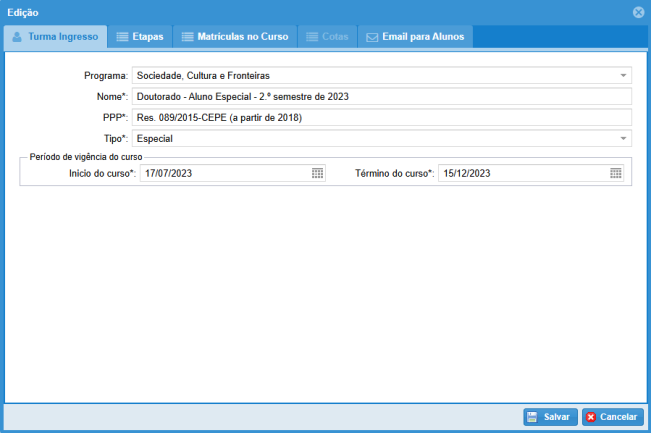
Task: Open calendar picker for Início do curso
Action: click(x=317, y=173)
